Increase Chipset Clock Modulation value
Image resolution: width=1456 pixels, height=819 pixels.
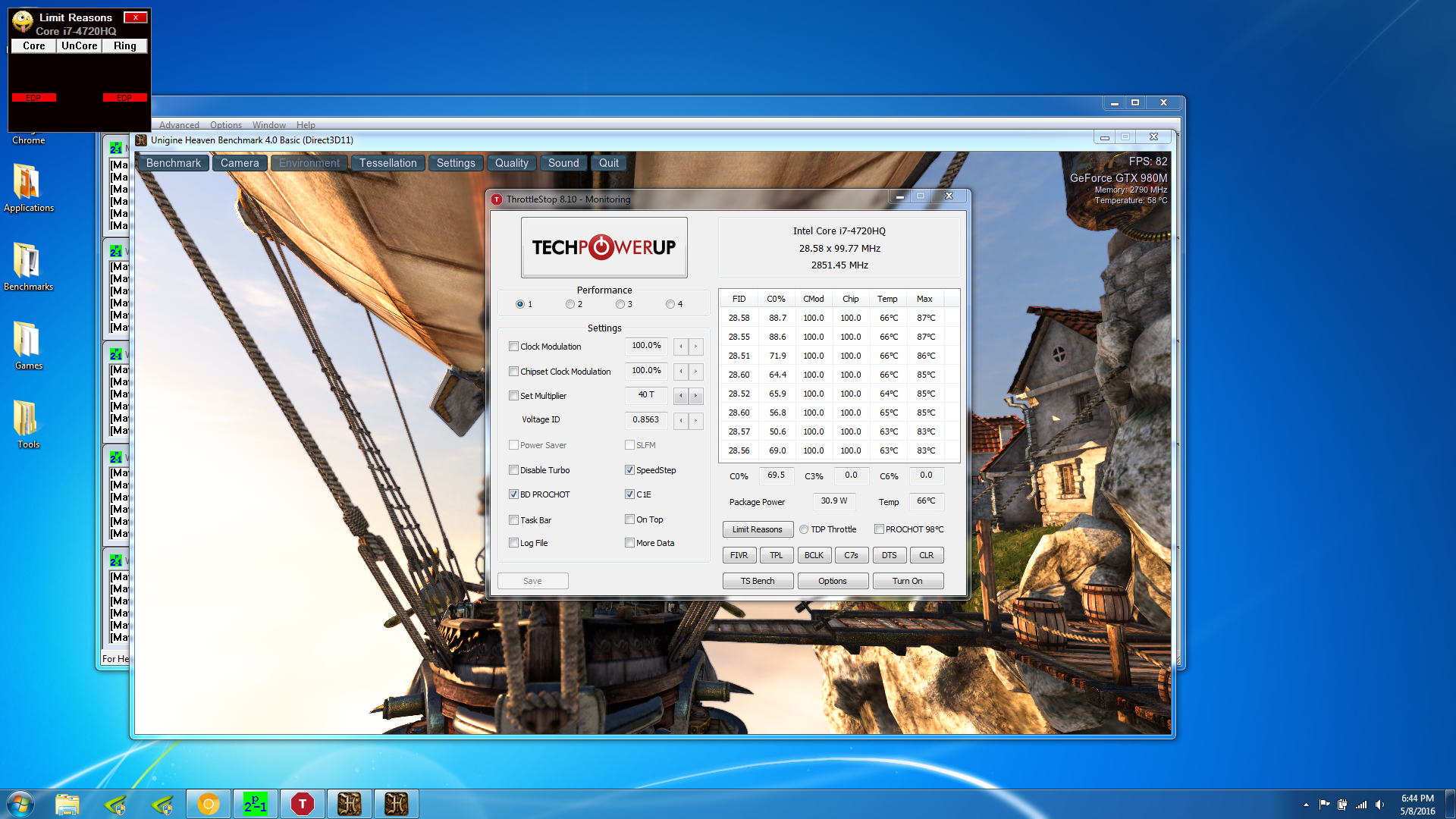click(695, 372)
